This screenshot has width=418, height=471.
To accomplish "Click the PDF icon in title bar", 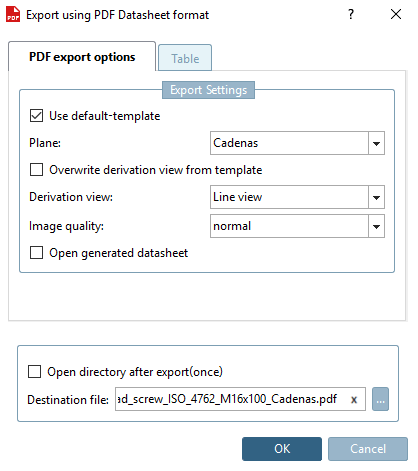I will tap(13, 14).
